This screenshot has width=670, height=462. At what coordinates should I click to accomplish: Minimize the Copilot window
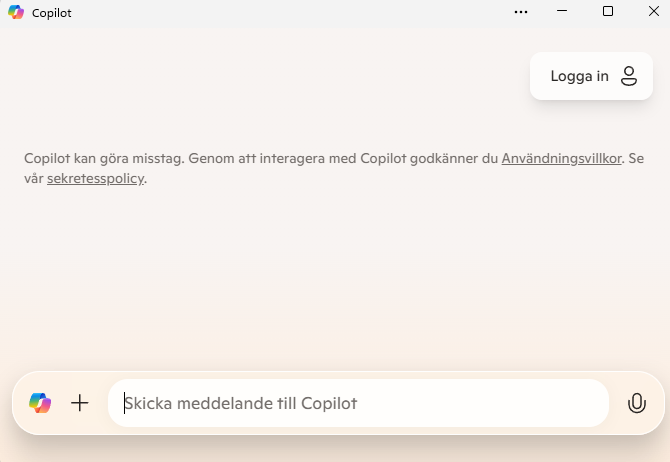pos(562,11)
